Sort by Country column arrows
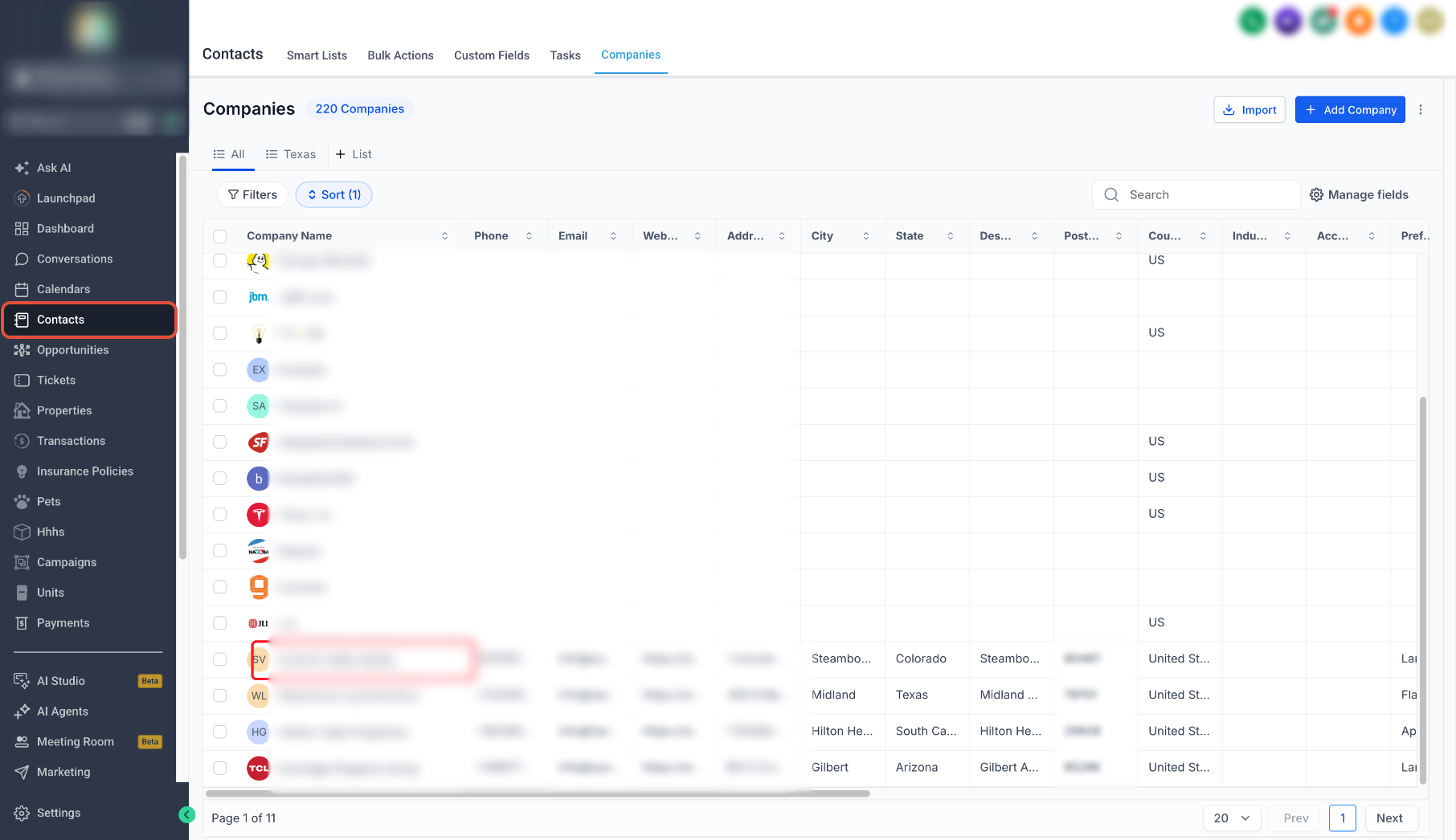The height and width of the screenshot is (840, 1456). (1204, 236)
